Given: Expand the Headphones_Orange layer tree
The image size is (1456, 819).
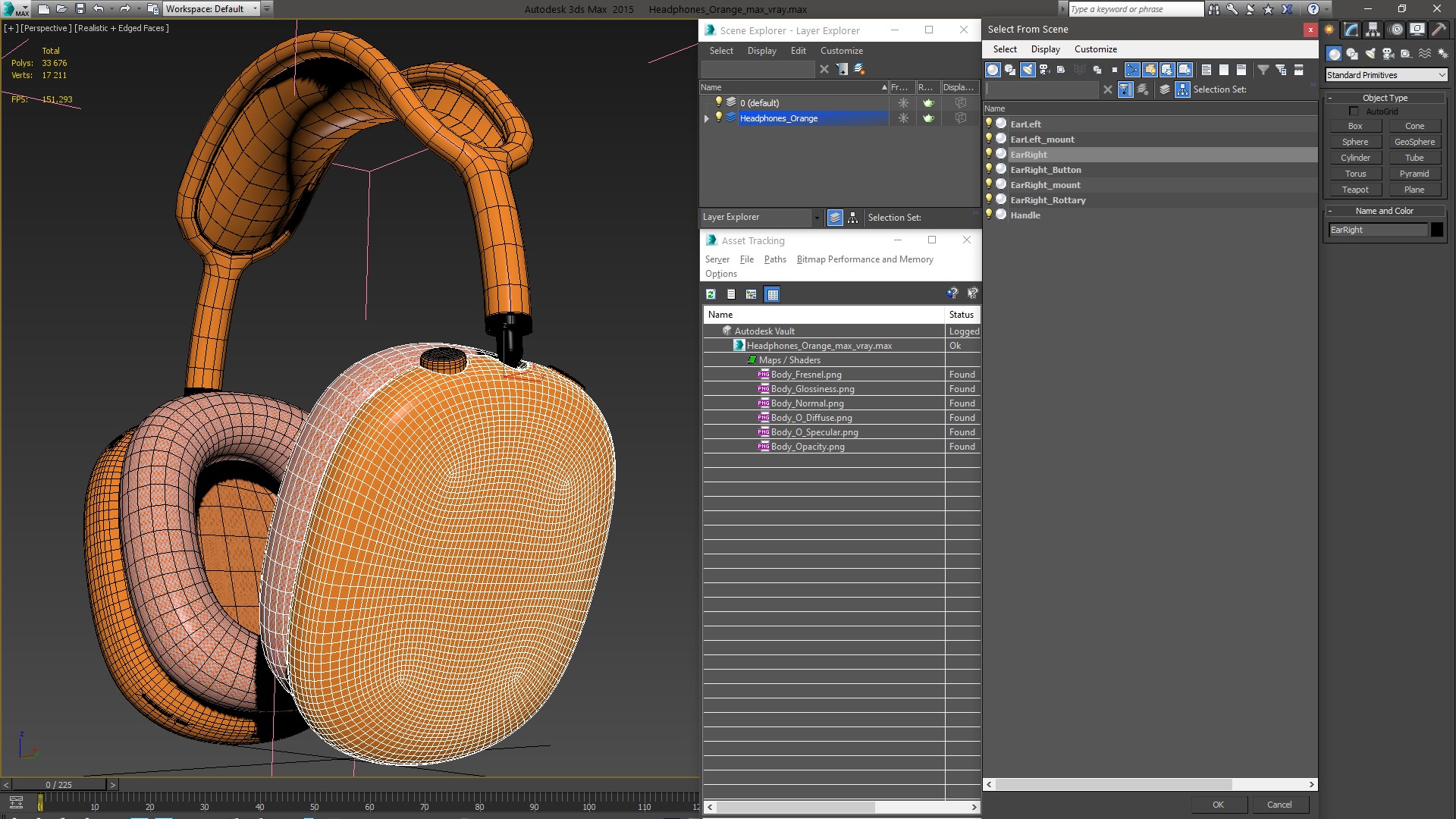Looking at the screenshot, I should coord(707,118).
